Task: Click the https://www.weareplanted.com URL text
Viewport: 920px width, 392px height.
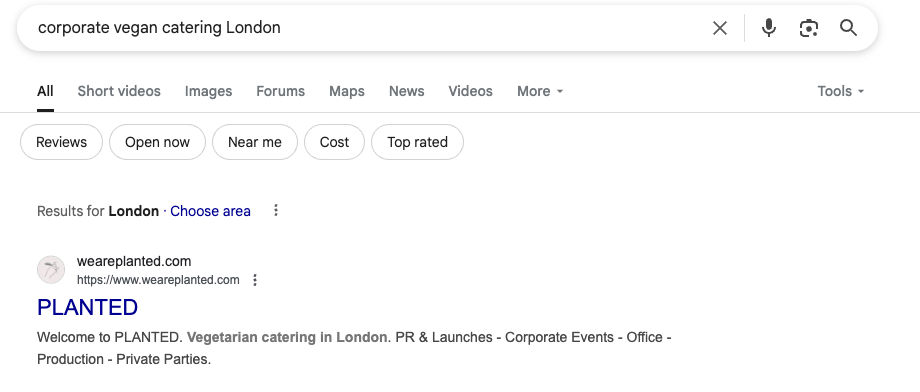Action: (158, 280)
